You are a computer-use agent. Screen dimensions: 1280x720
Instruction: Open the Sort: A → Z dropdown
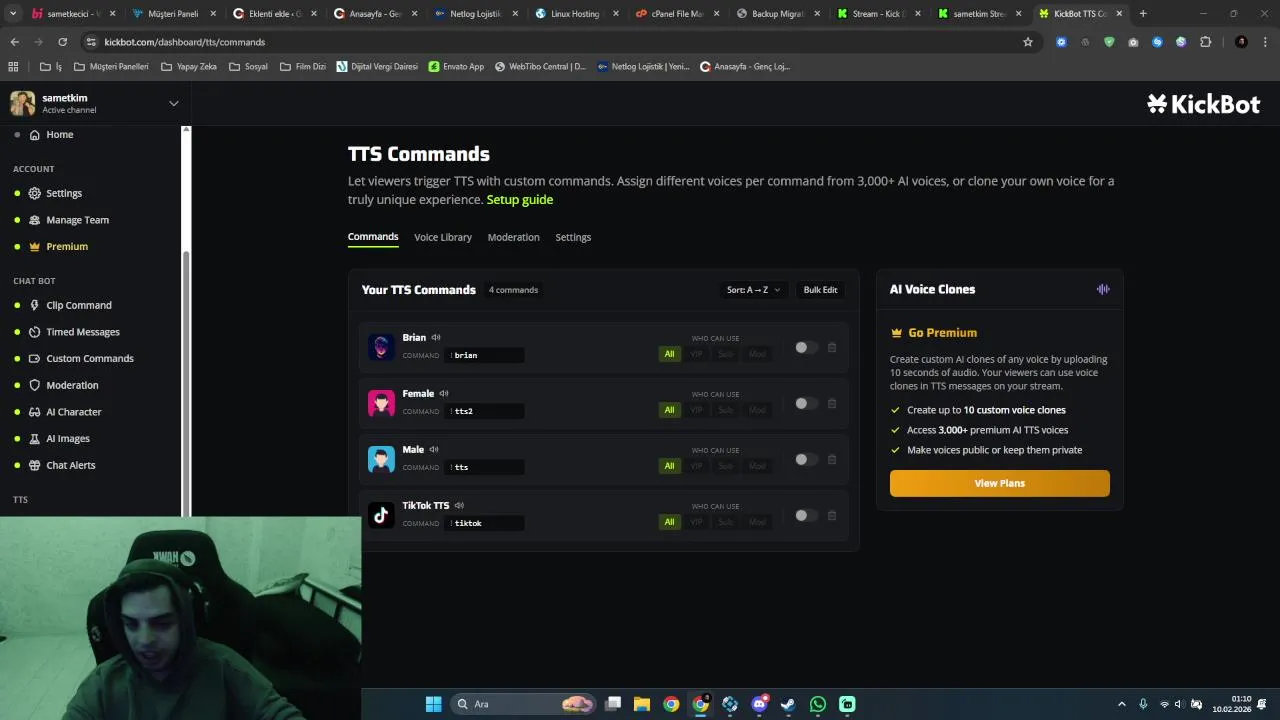click(754, 290)
